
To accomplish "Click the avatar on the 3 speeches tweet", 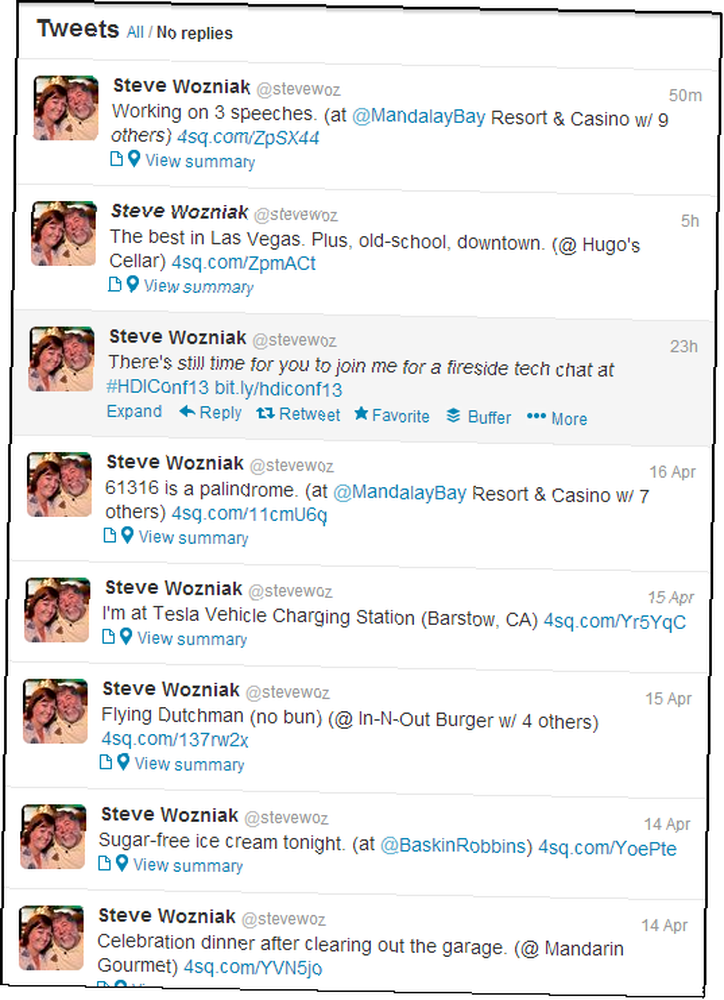I will [66, 108].
